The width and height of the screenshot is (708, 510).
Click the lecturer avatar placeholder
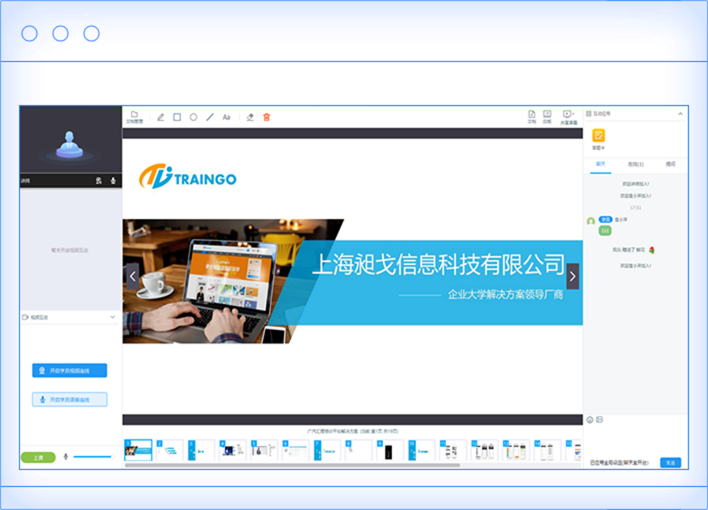[70, 145]
